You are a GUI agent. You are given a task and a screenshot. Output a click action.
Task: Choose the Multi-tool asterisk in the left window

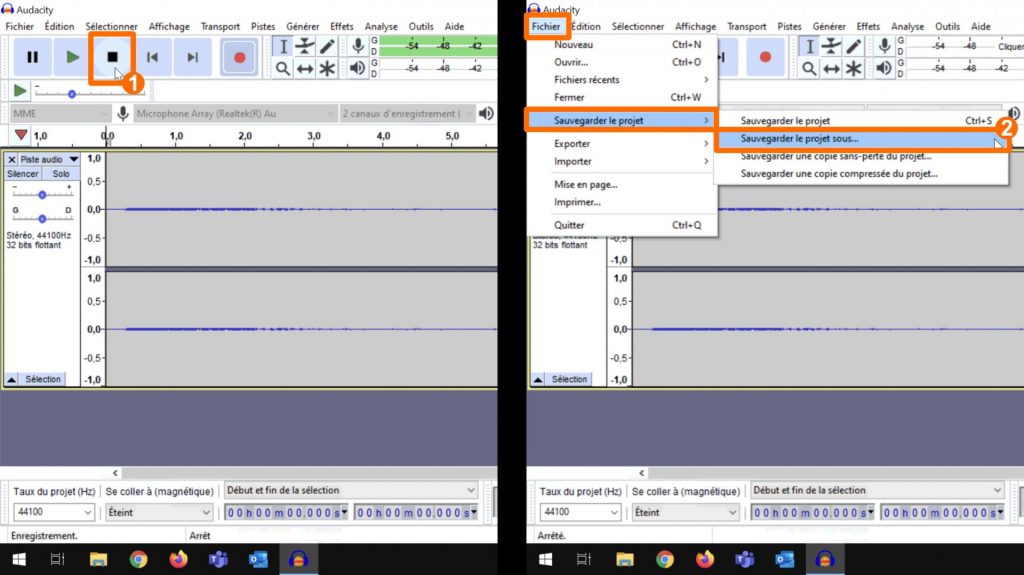(x=327, y=68)
